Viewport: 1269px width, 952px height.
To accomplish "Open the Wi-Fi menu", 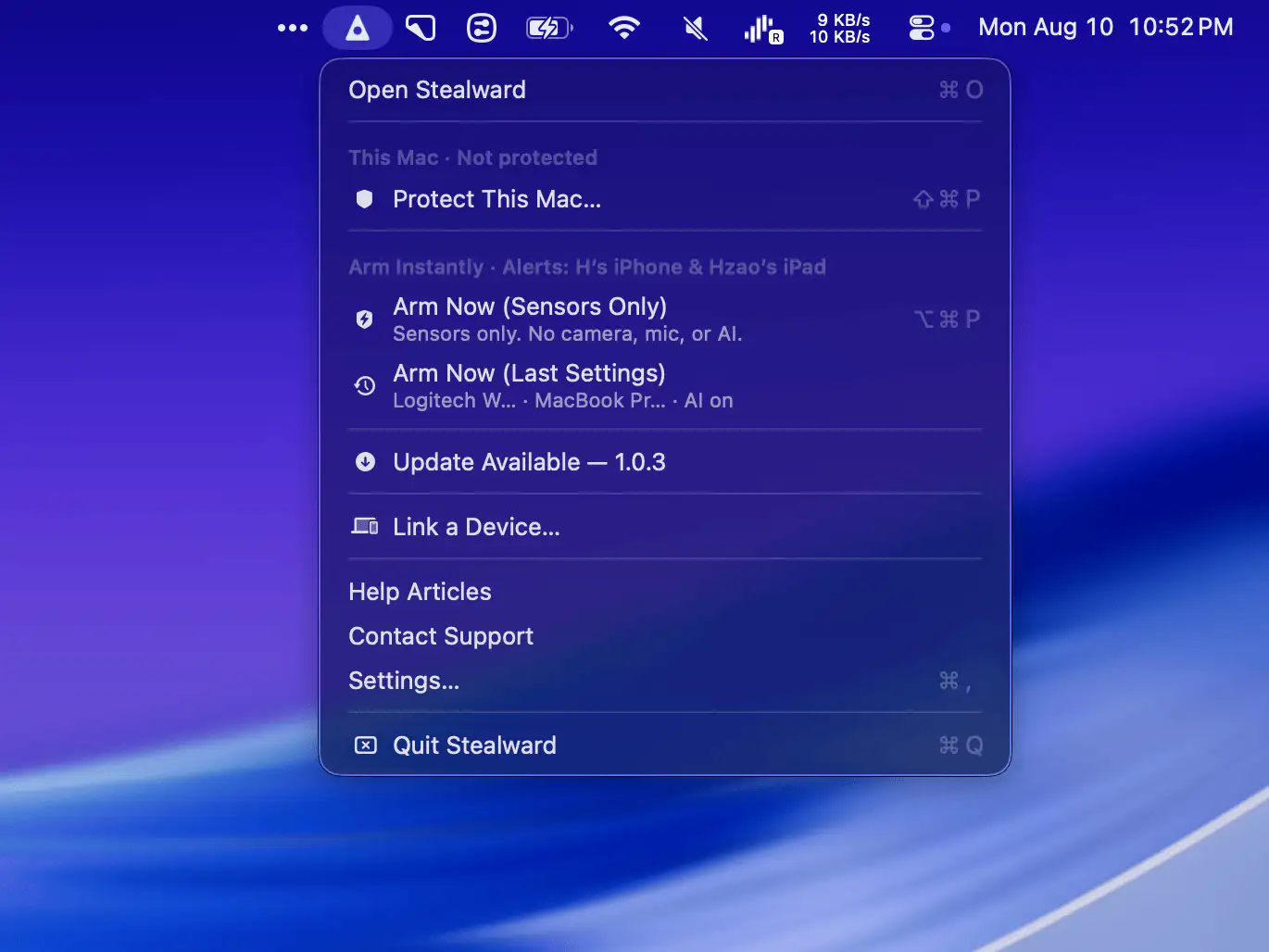I will [x=624, y=28].
